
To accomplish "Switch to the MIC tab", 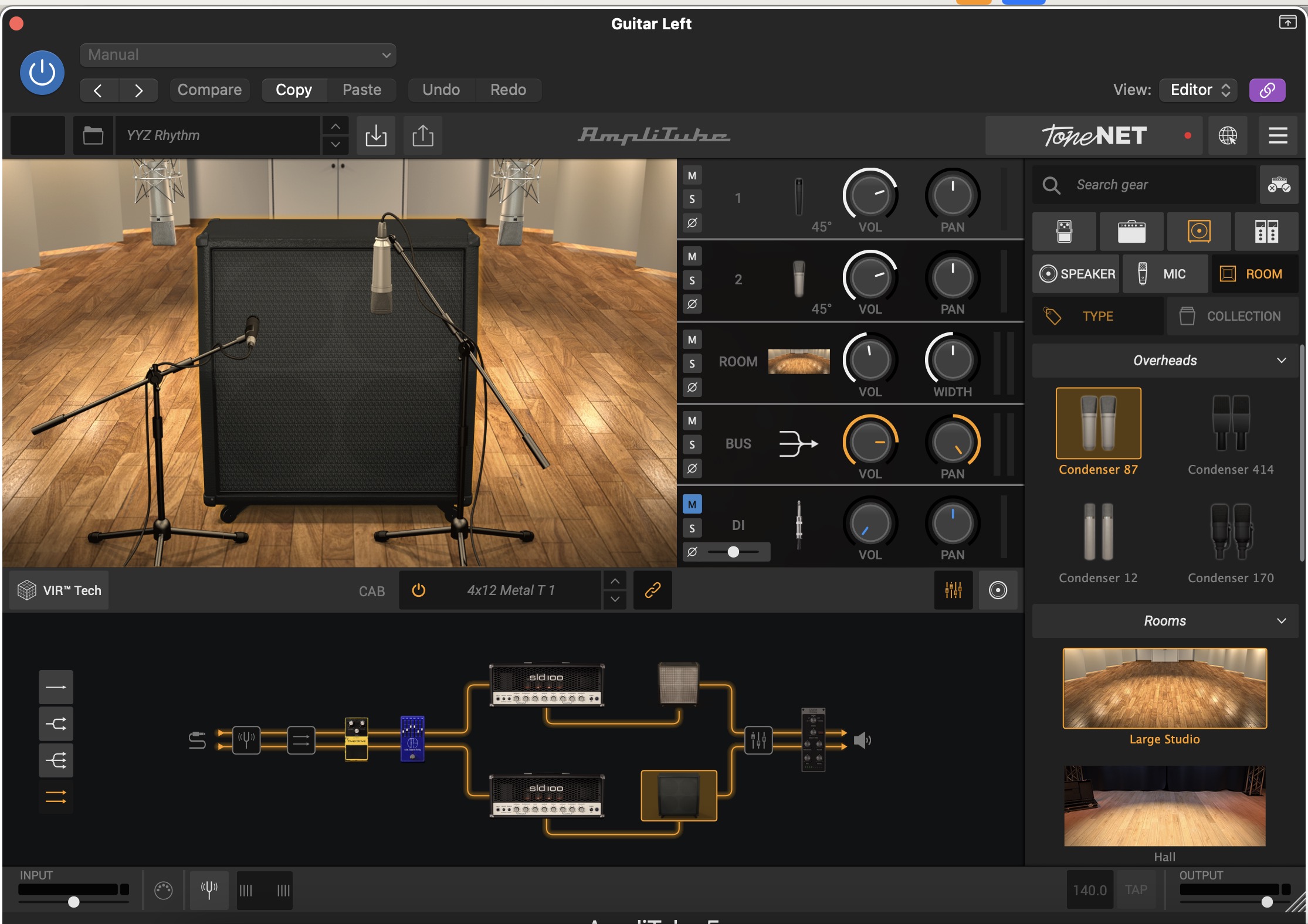I will [x=1165, y=274].
